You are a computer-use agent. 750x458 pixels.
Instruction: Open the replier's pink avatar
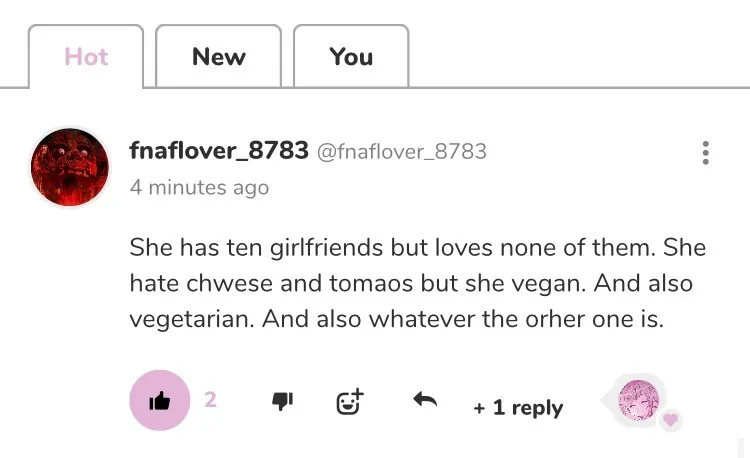[638, 400]
